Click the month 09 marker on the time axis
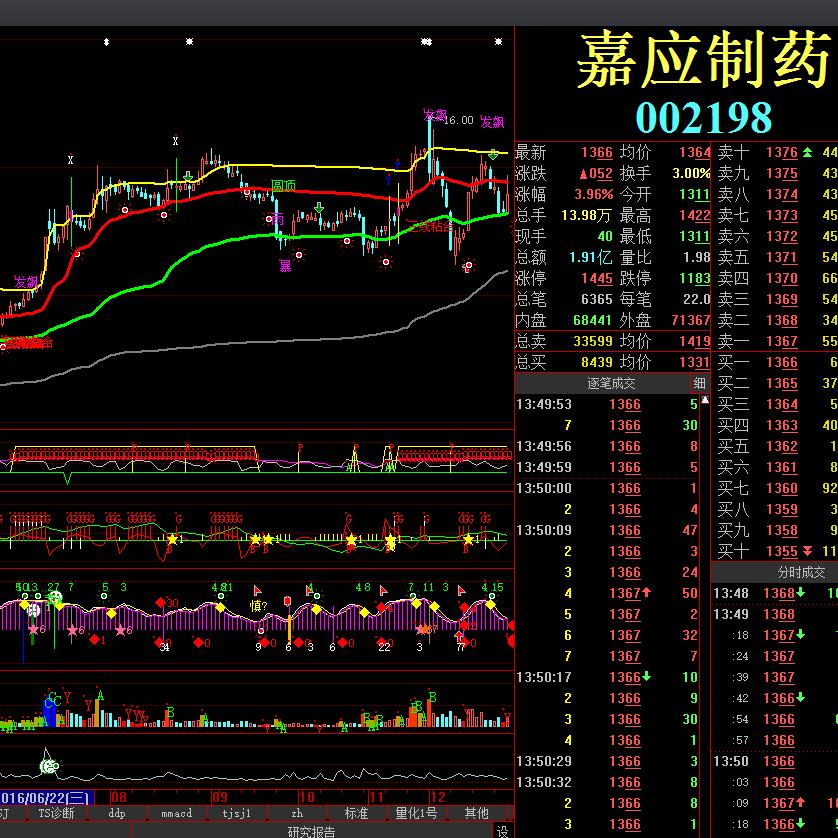838x838 pixels. coord(220,797)
